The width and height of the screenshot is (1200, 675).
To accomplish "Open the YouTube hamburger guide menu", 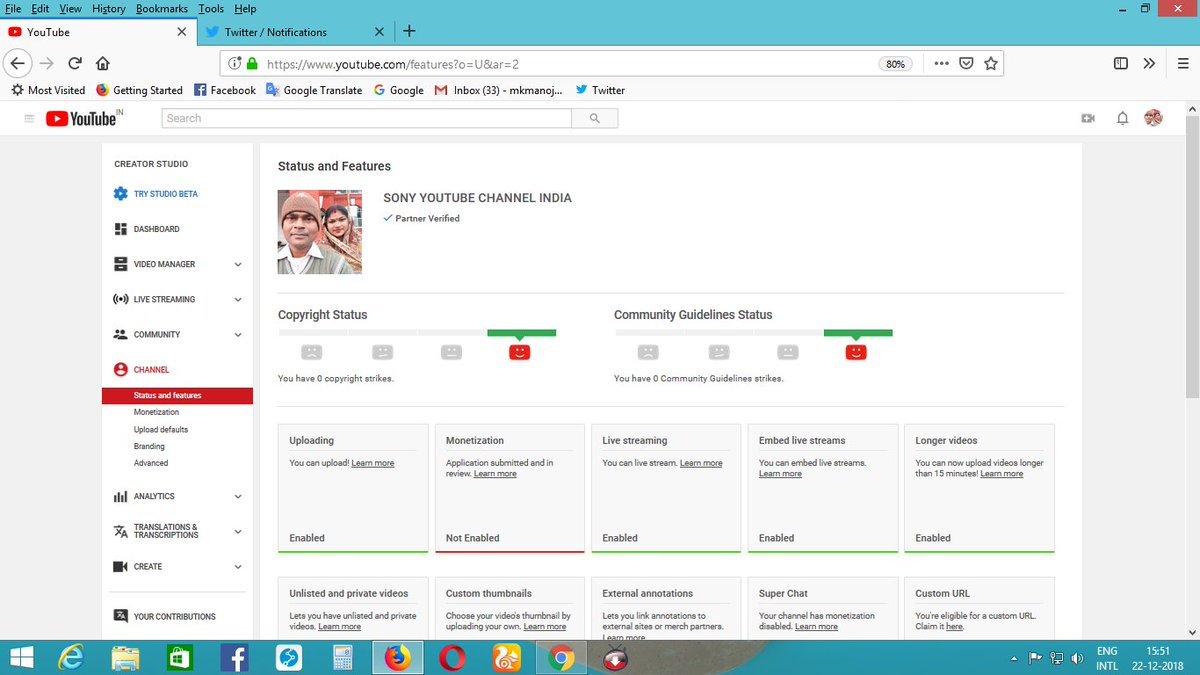I will click(x=28, y=119).
